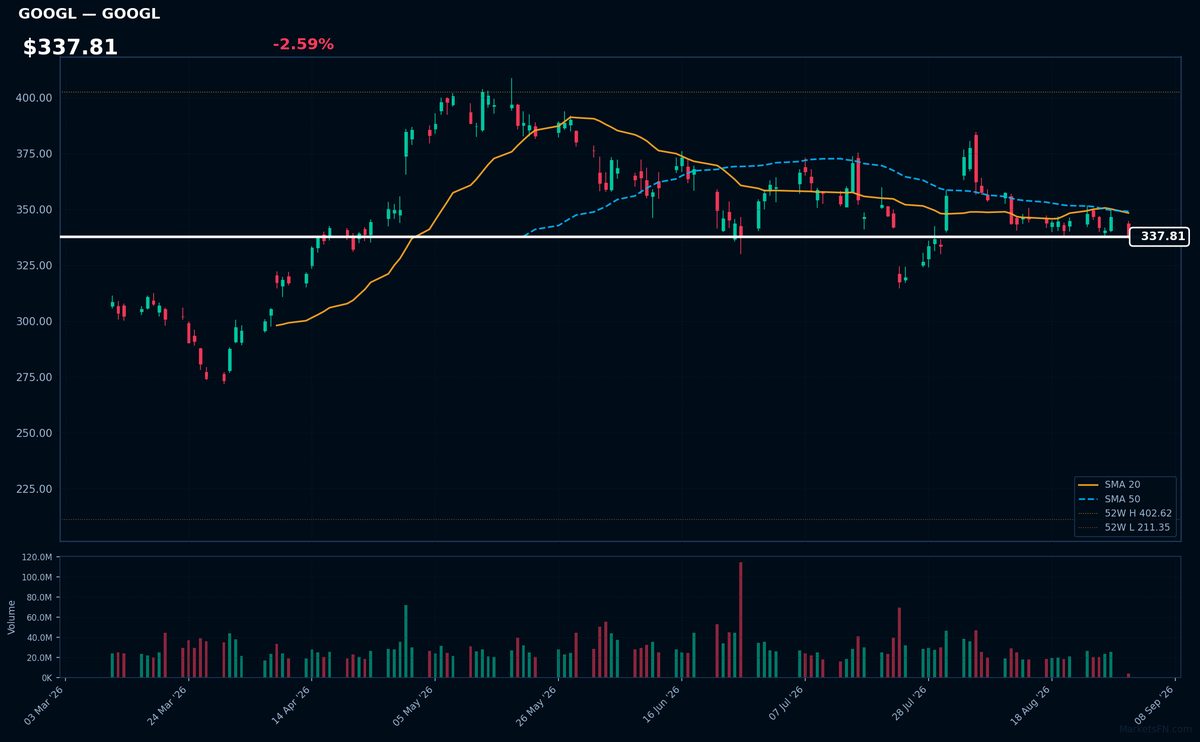This screenshot has width=1200, height=742.
Task: Click the 120.0M volume axis label
Action: pyautogui.click(x=37, y=558)
